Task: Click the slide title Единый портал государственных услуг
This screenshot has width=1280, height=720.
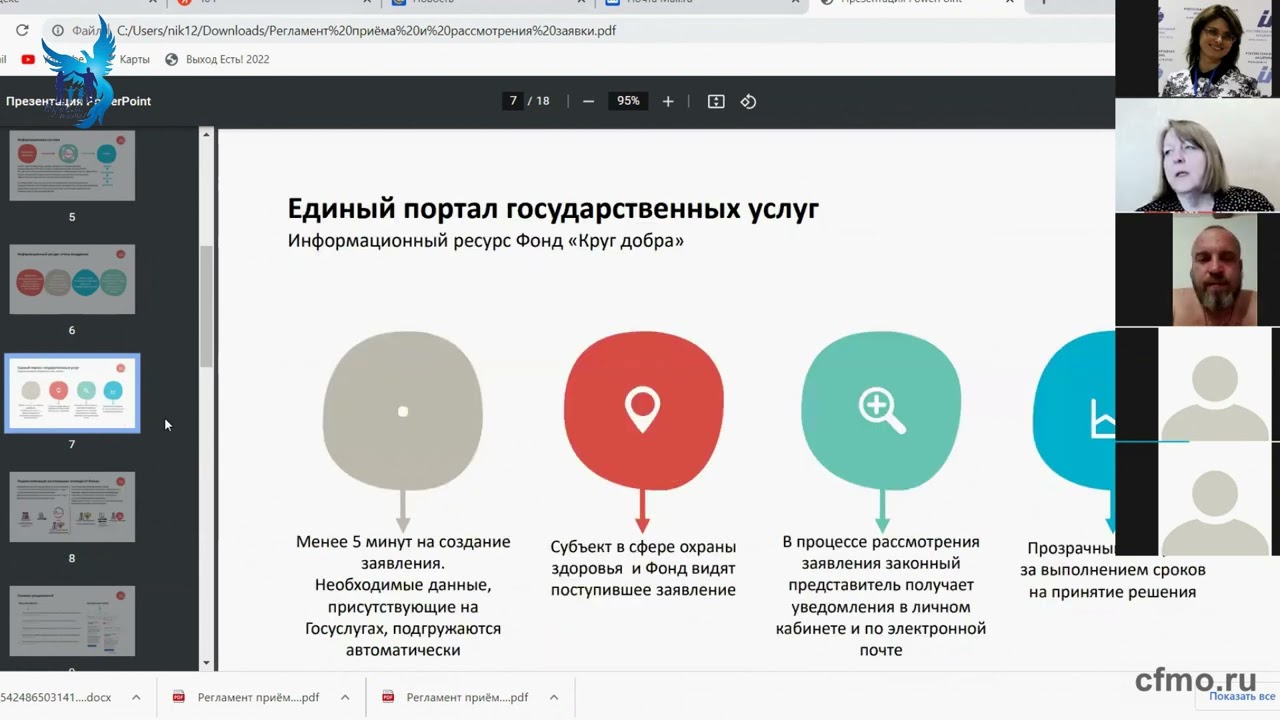Action: point(553,208)
